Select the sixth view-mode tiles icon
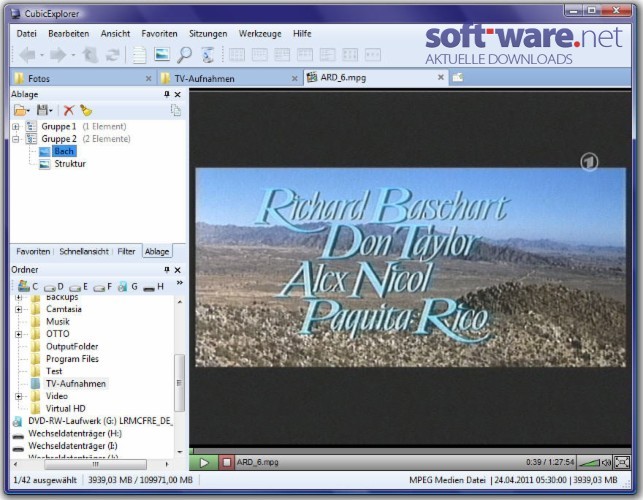This screenshot has width=643, height=500. pos(350,55)
